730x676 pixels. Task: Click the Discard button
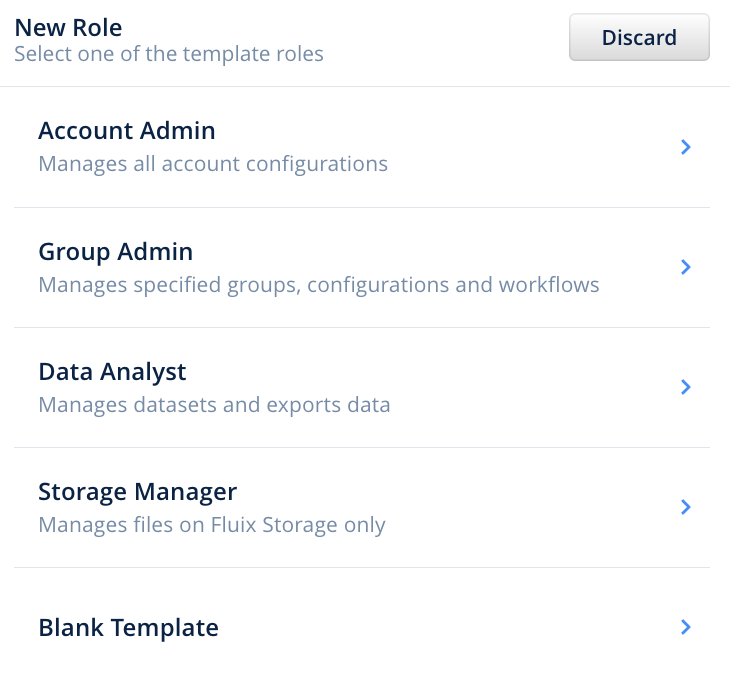(639, 38)
